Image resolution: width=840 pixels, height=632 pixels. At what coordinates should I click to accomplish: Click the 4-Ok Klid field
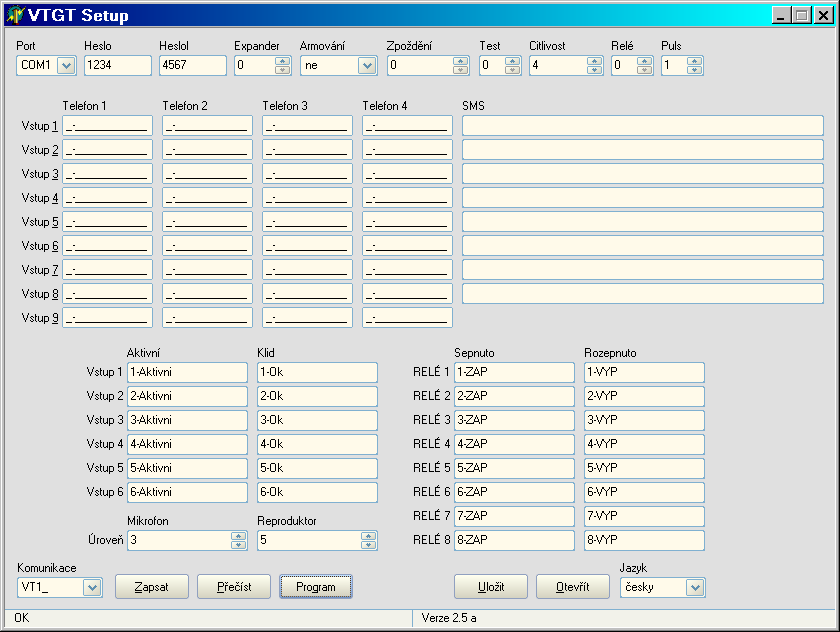pyautogui.click(x=317, y=445)
